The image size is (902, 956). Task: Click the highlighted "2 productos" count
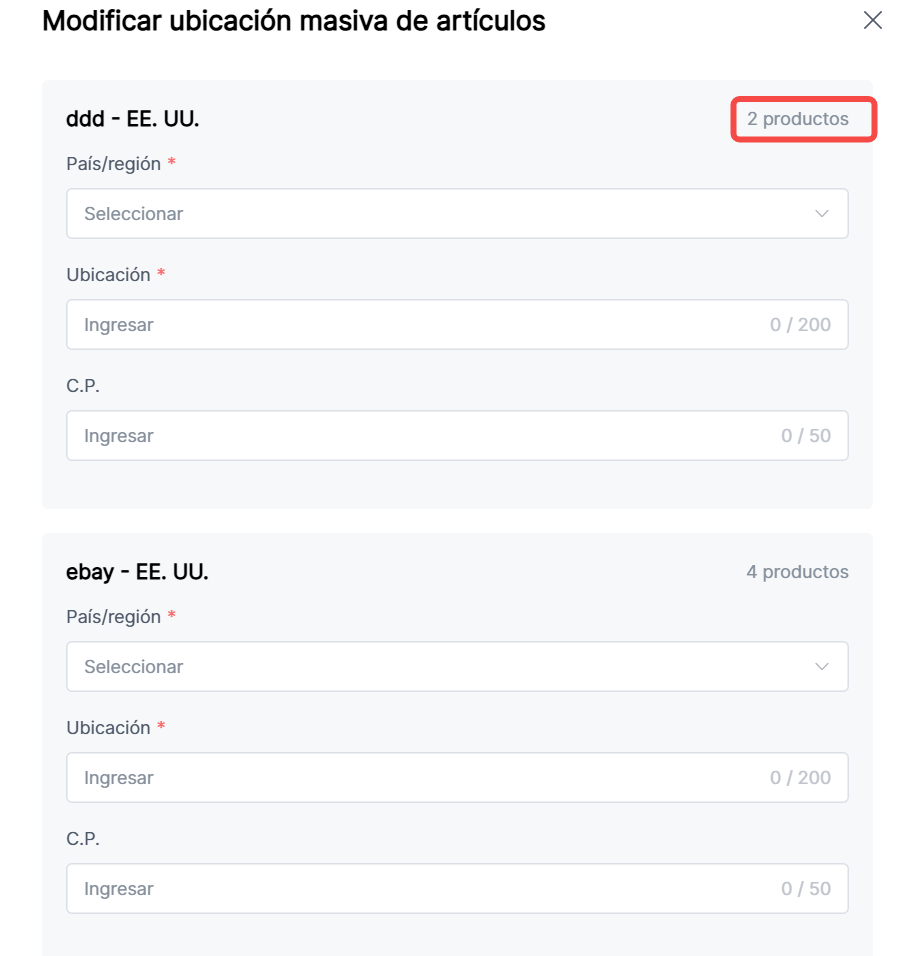(798, 120)
